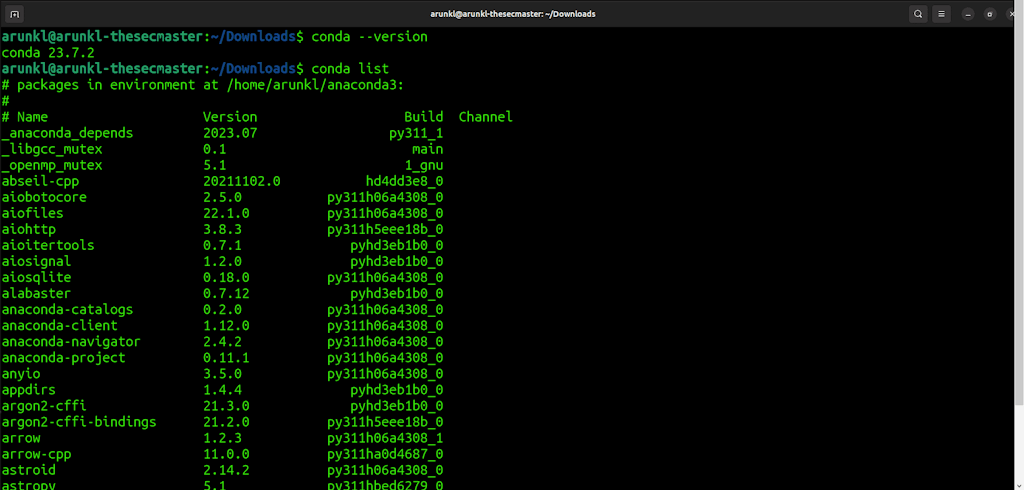Click the window title arunkl@arunkl-thesecmaster

point(513,14)
